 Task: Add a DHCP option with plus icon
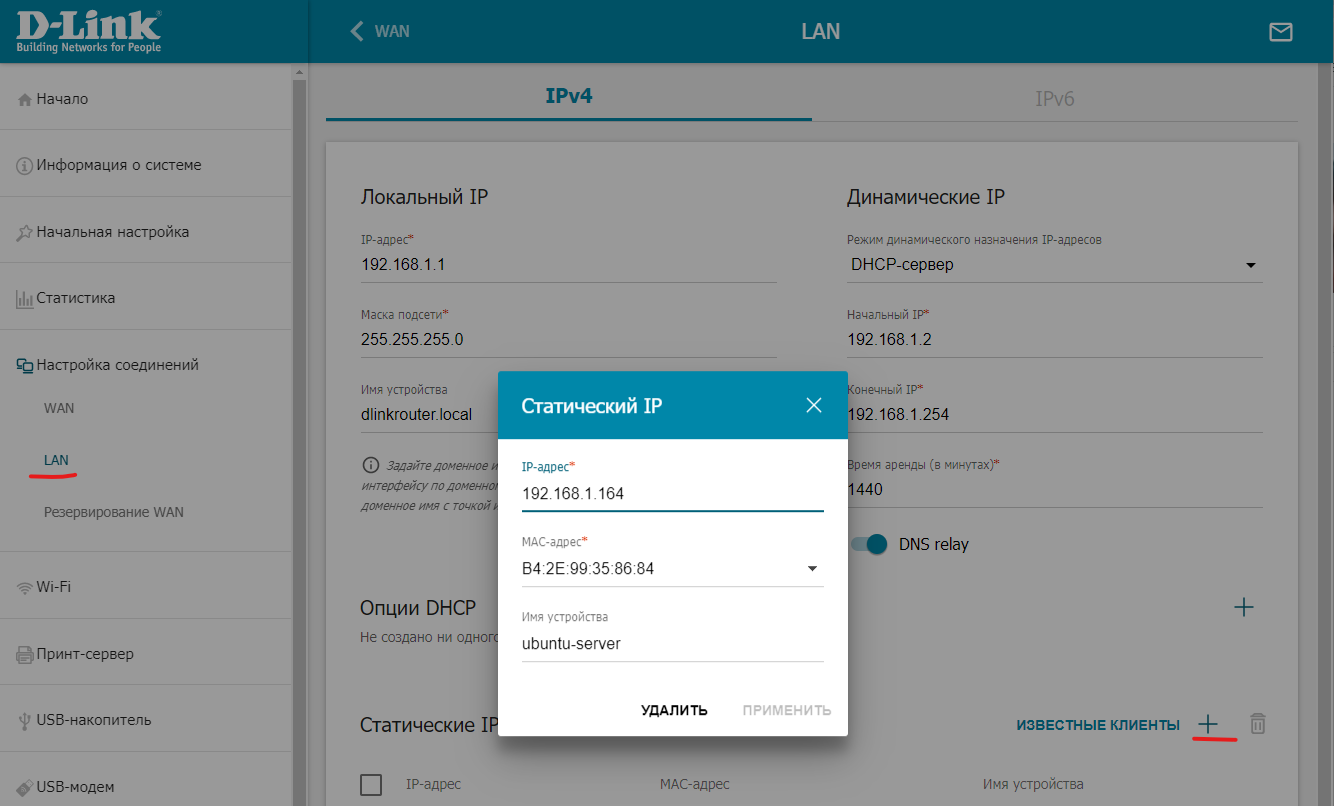pyautogui.click(x=1243, y=607)
